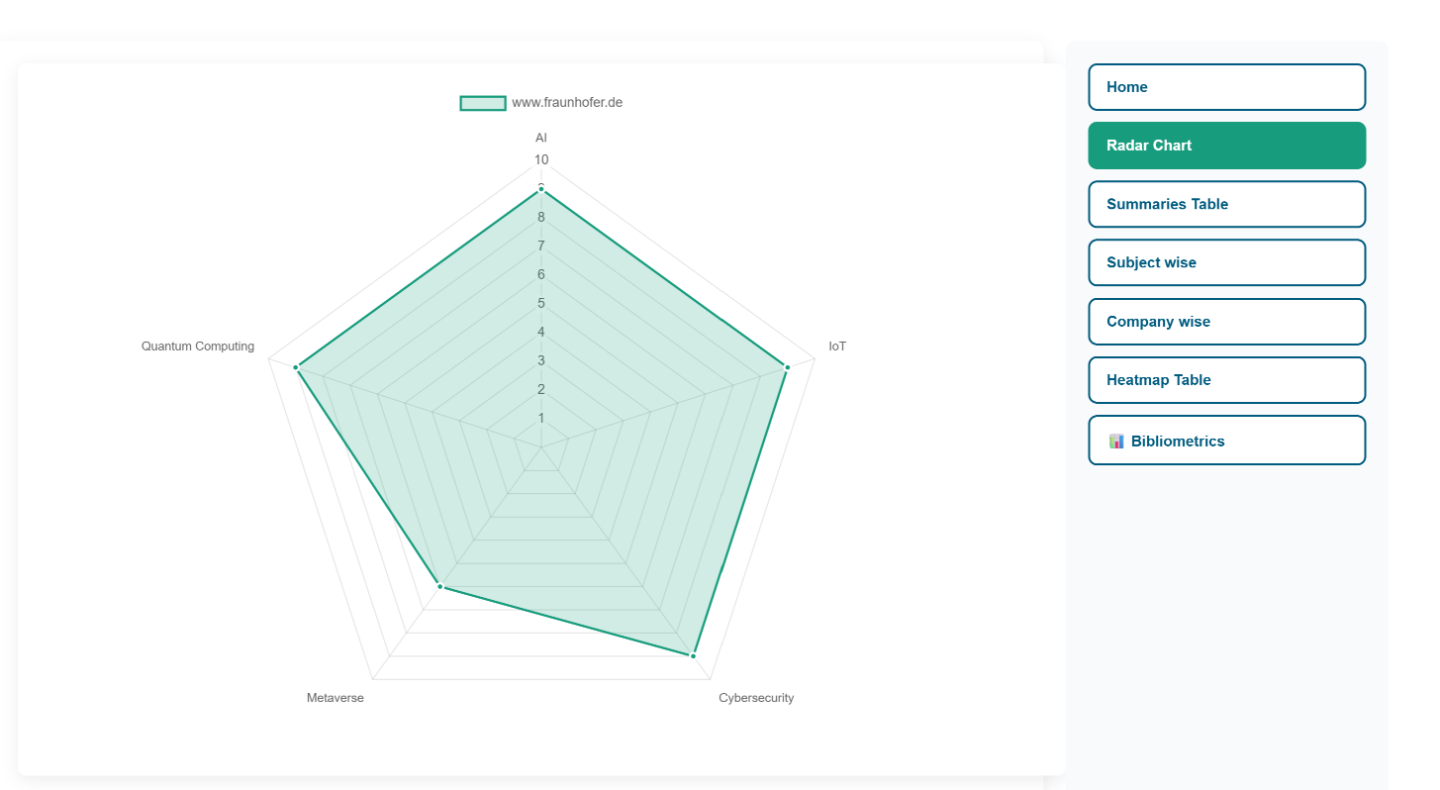Click the Cybersecurity axis label

click(756, 698)
